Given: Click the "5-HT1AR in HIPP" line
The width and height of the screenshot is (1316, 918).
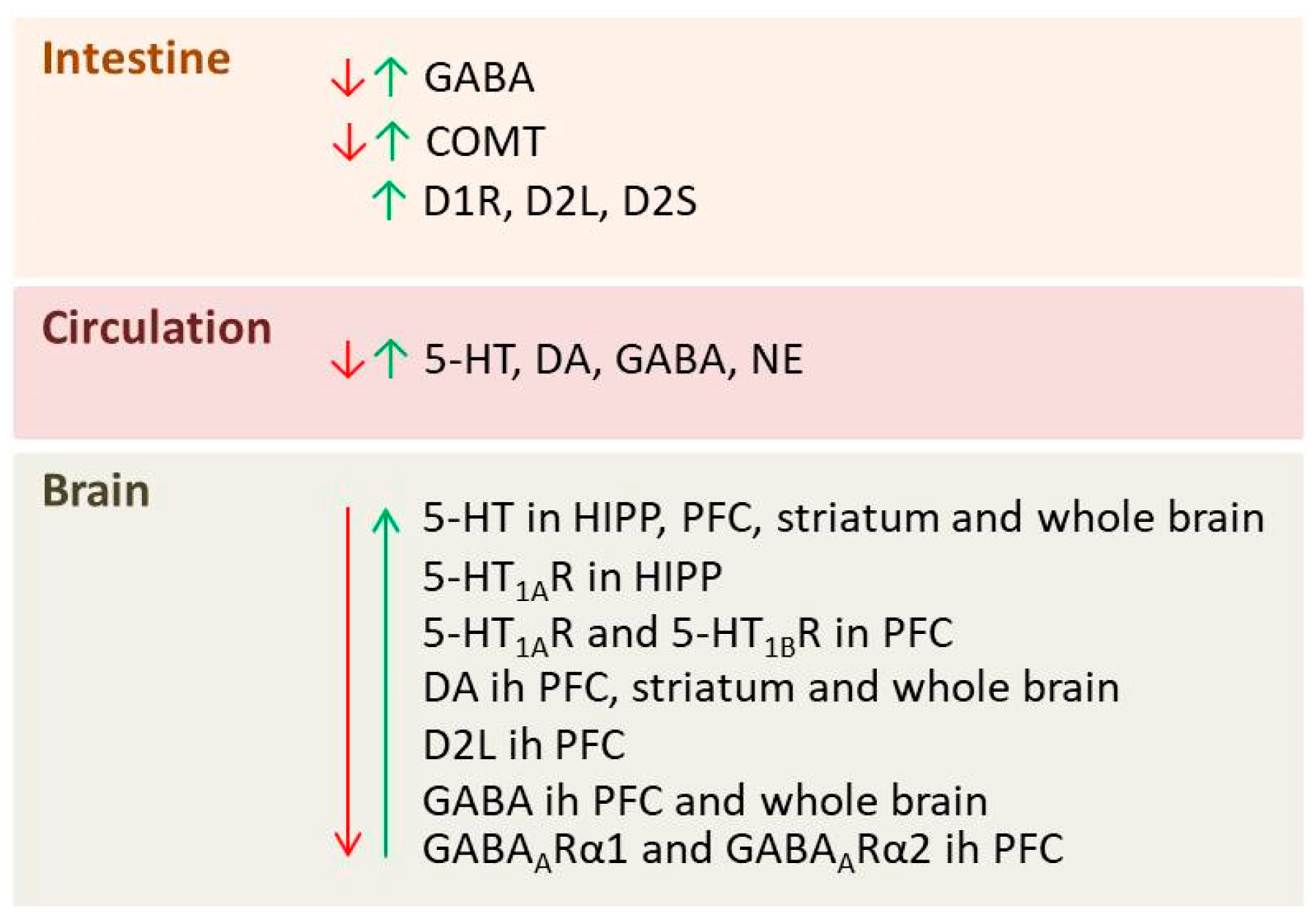Looking at the screenshot, I should (x=572, y=578).
